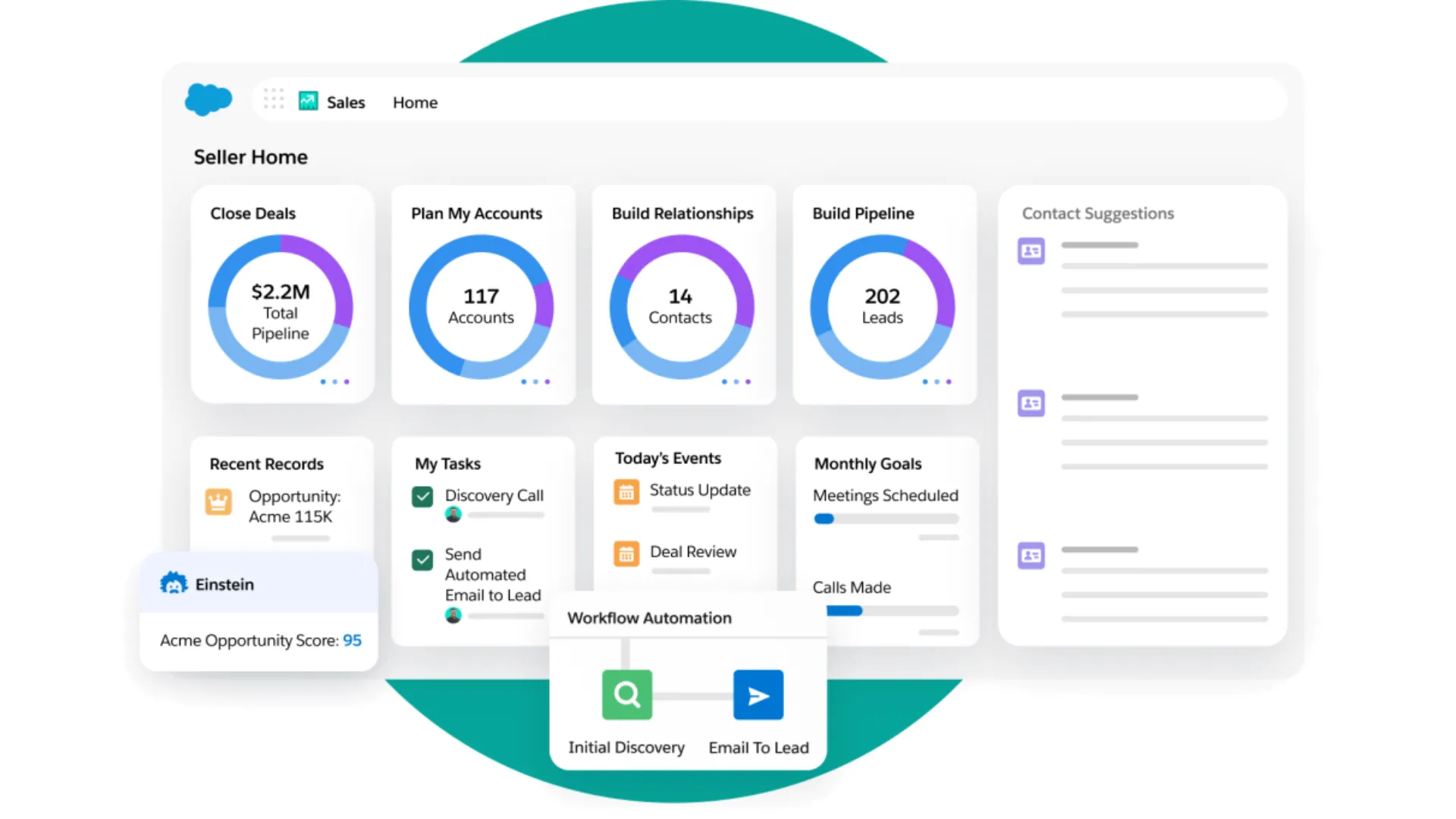Open the Home tab

pos(415,102)
